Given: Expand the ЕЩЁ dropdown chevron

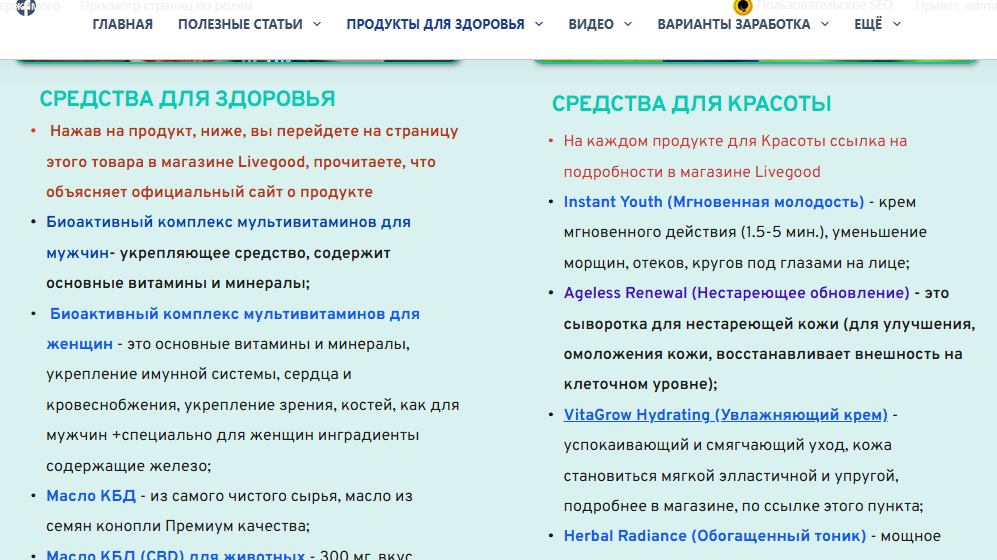Looking at the screenshot, I should [897, 24].
